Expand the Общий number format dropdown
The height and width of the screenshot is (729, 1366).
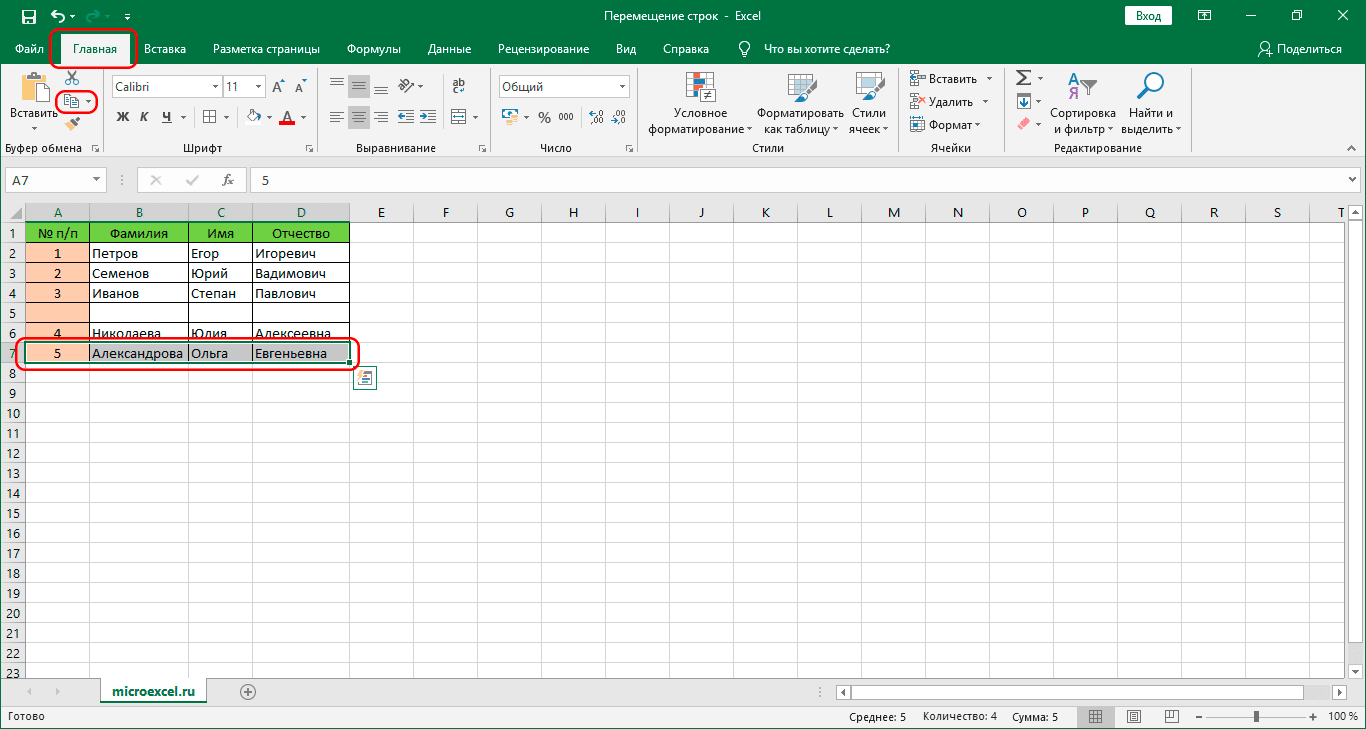622,87
